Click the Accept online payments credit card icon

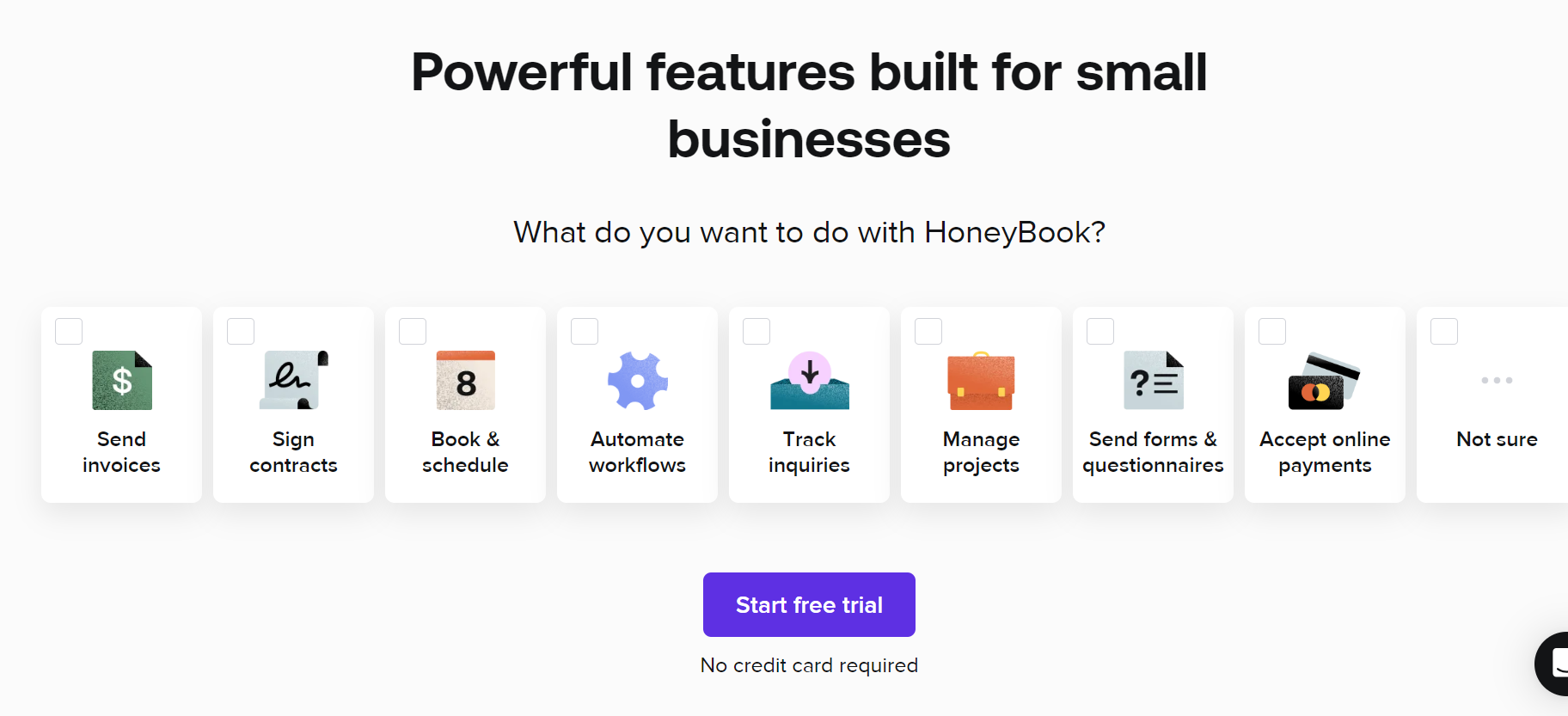click(1324, 380)
